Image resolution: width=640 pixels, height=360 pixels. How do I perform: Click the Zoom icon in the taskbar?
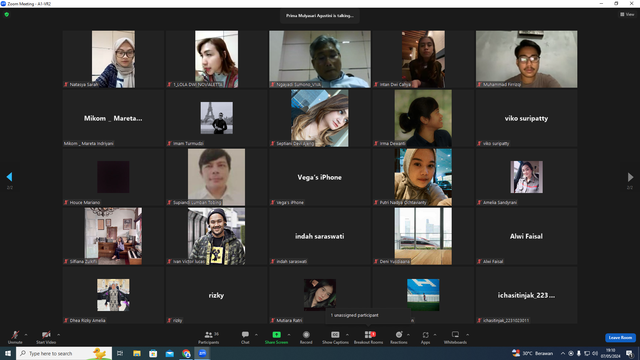[202, 353]
